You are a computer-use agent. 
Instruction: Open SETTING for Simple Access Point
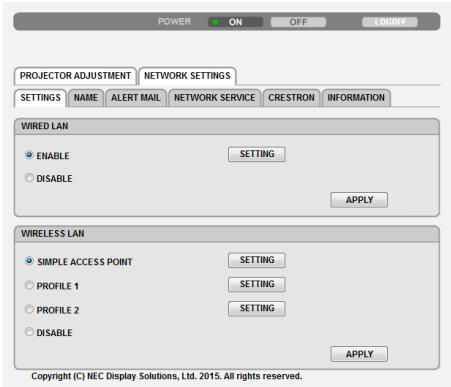[257, 260]
